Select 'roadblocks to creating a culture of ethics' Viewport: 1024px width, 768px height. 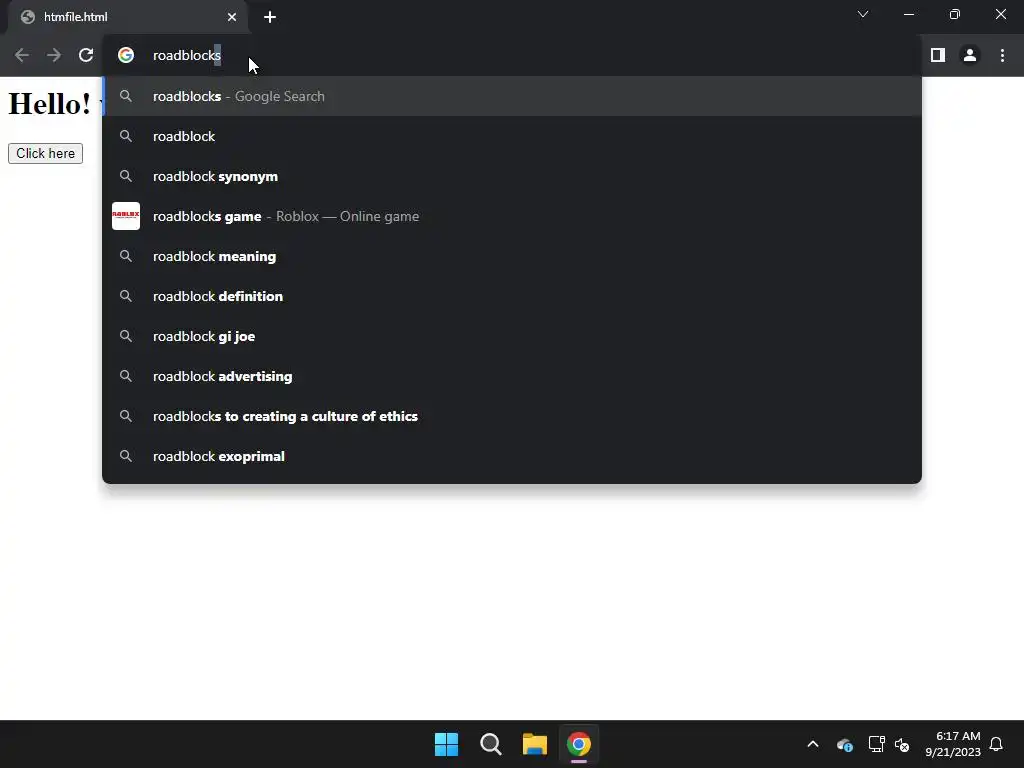click(x=512, y=416)
